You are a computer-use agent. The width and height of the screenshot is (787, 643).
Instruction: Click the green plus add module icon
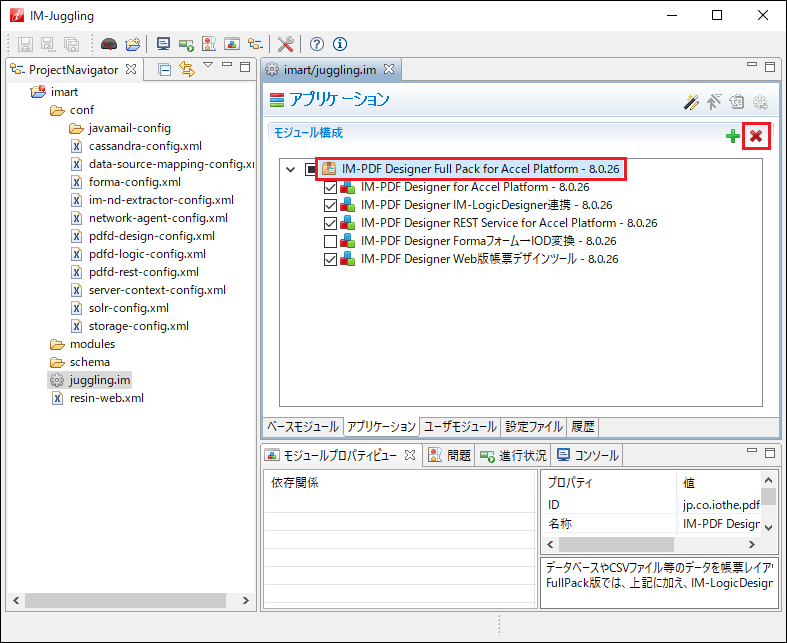(x=733, y=136)
